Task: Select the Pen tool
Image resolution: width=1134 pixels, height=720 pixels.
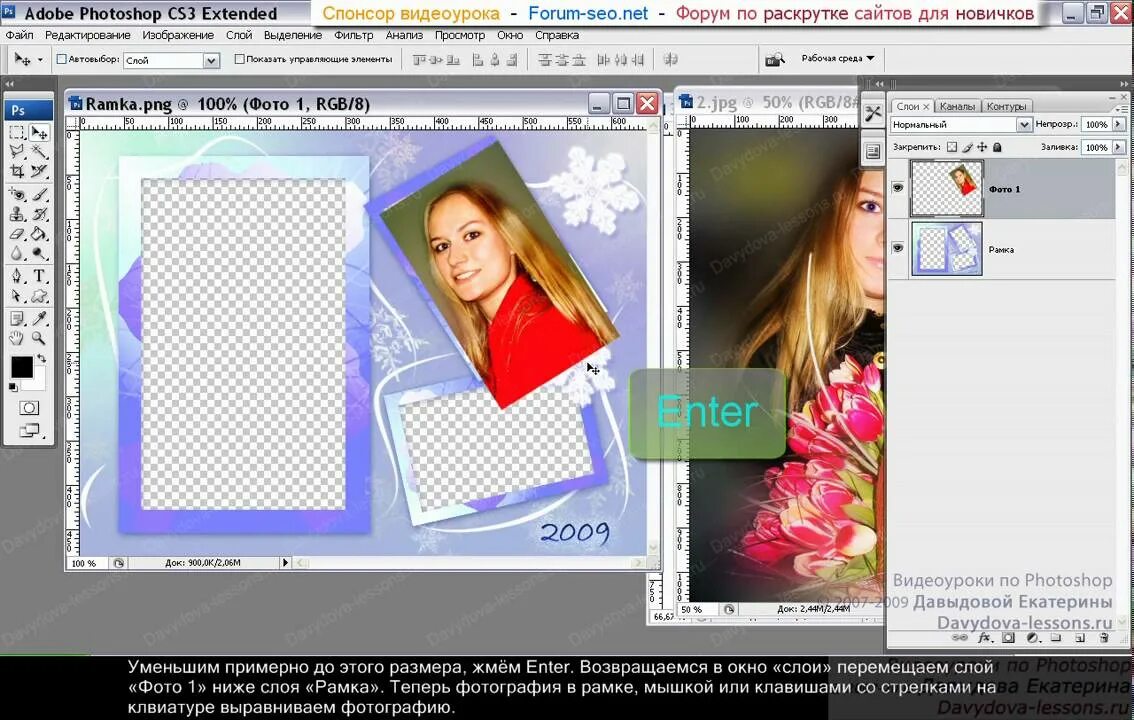Action: (x=17, y=276)
